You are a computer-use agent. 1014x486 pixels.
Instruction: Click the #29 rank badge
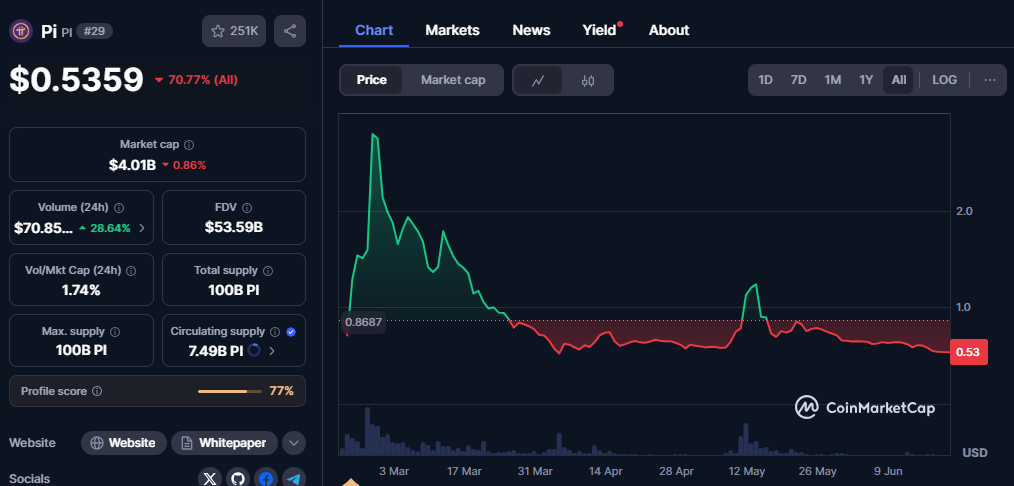94,31
